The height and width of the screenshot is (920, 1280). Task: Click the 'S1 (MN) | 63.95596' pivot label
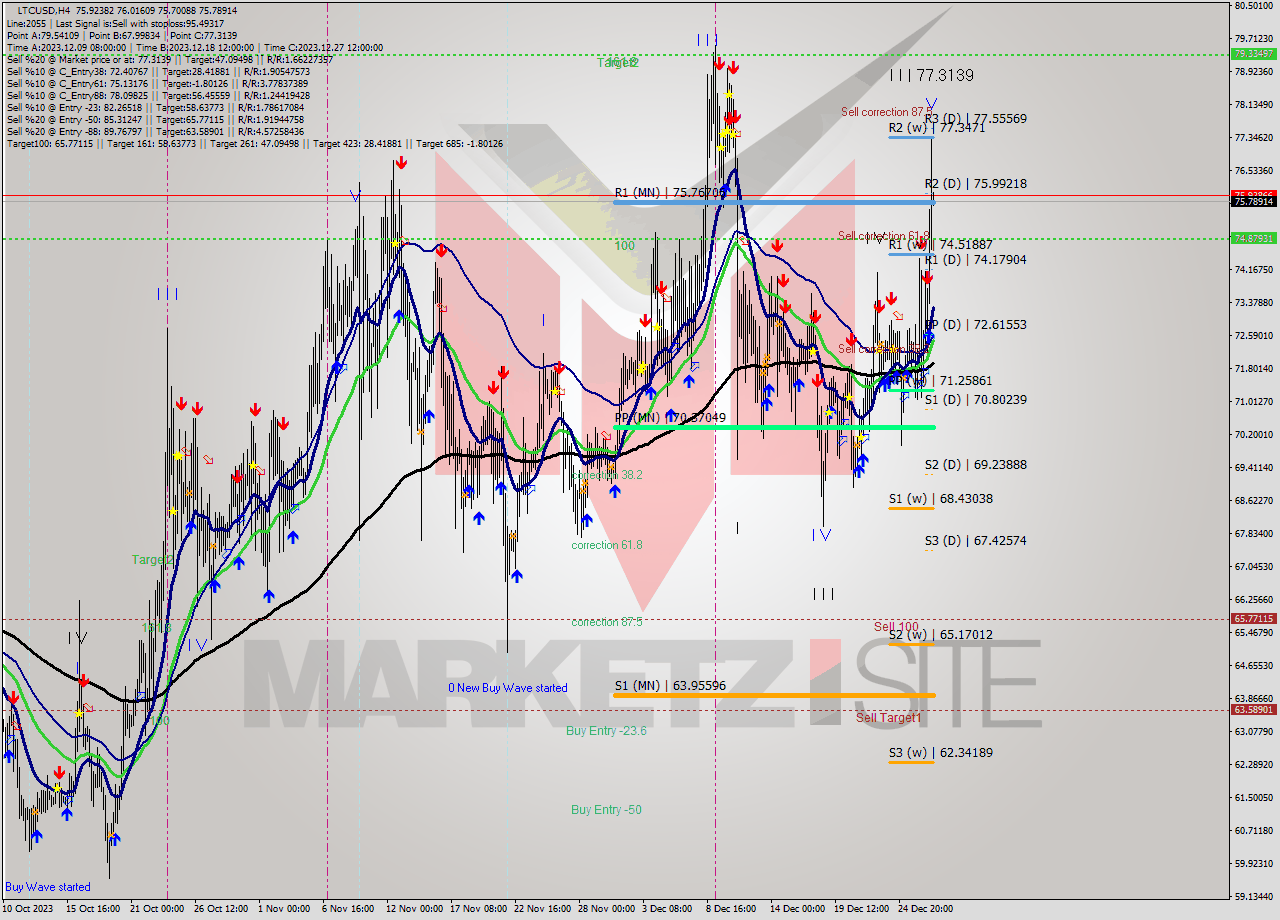click(669, 685)
